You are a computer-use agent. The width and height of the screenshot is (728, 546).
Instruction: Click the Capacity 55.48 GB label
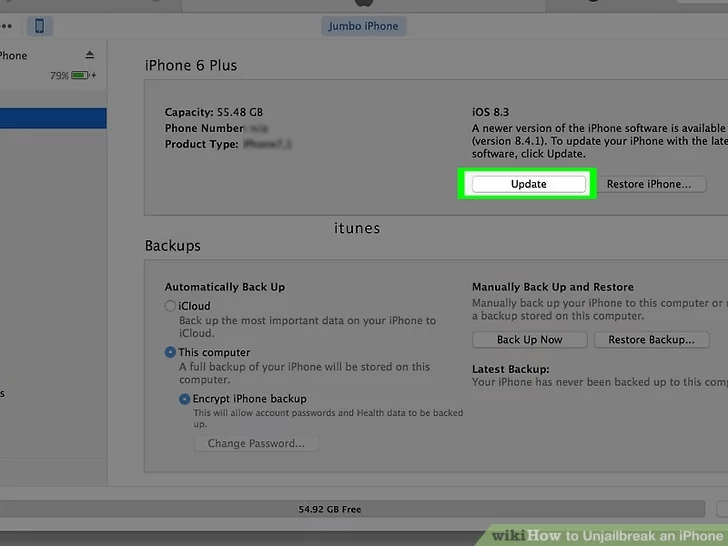point(216,112)
